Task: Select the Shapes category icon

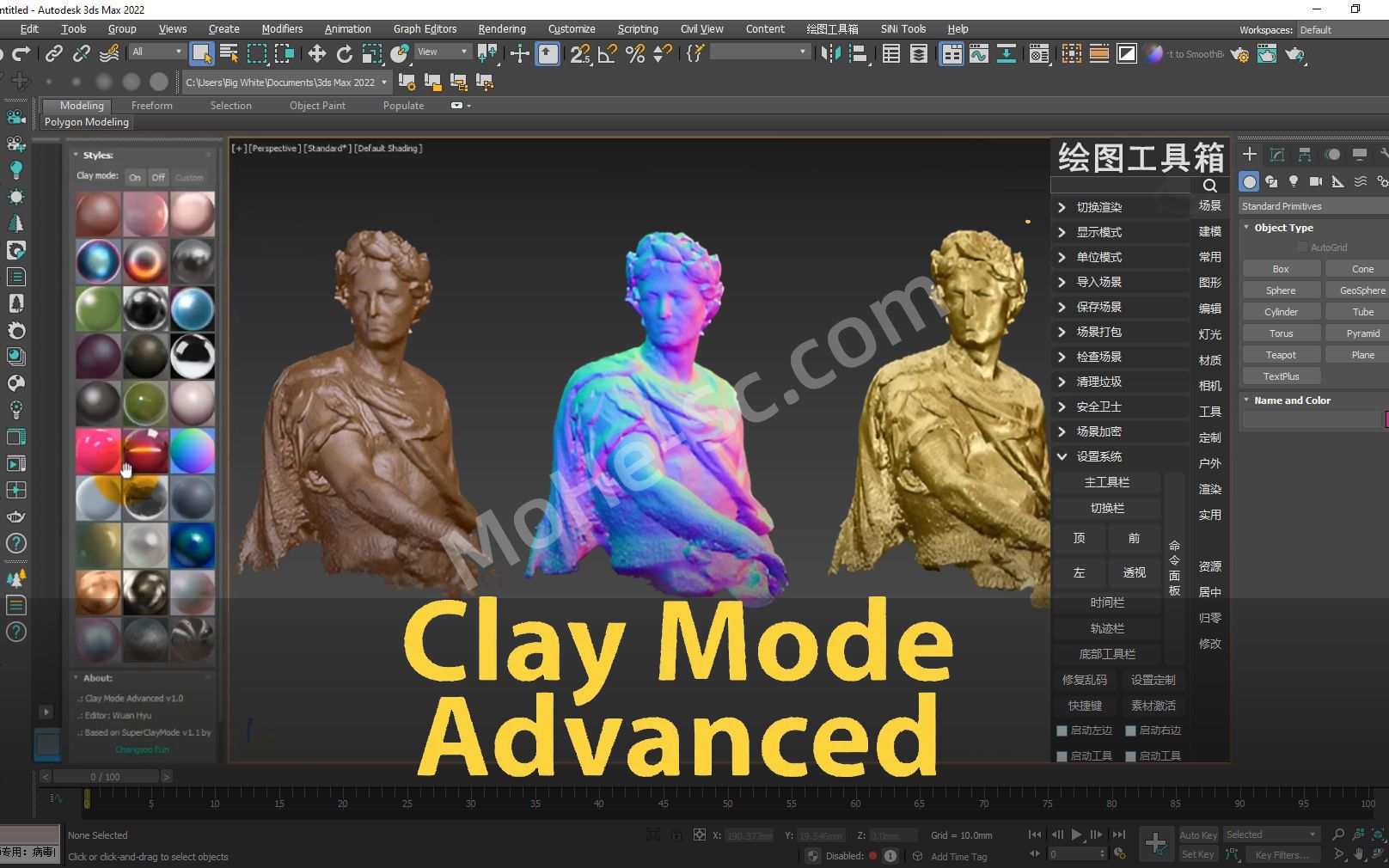Action: coord(1271,181)
